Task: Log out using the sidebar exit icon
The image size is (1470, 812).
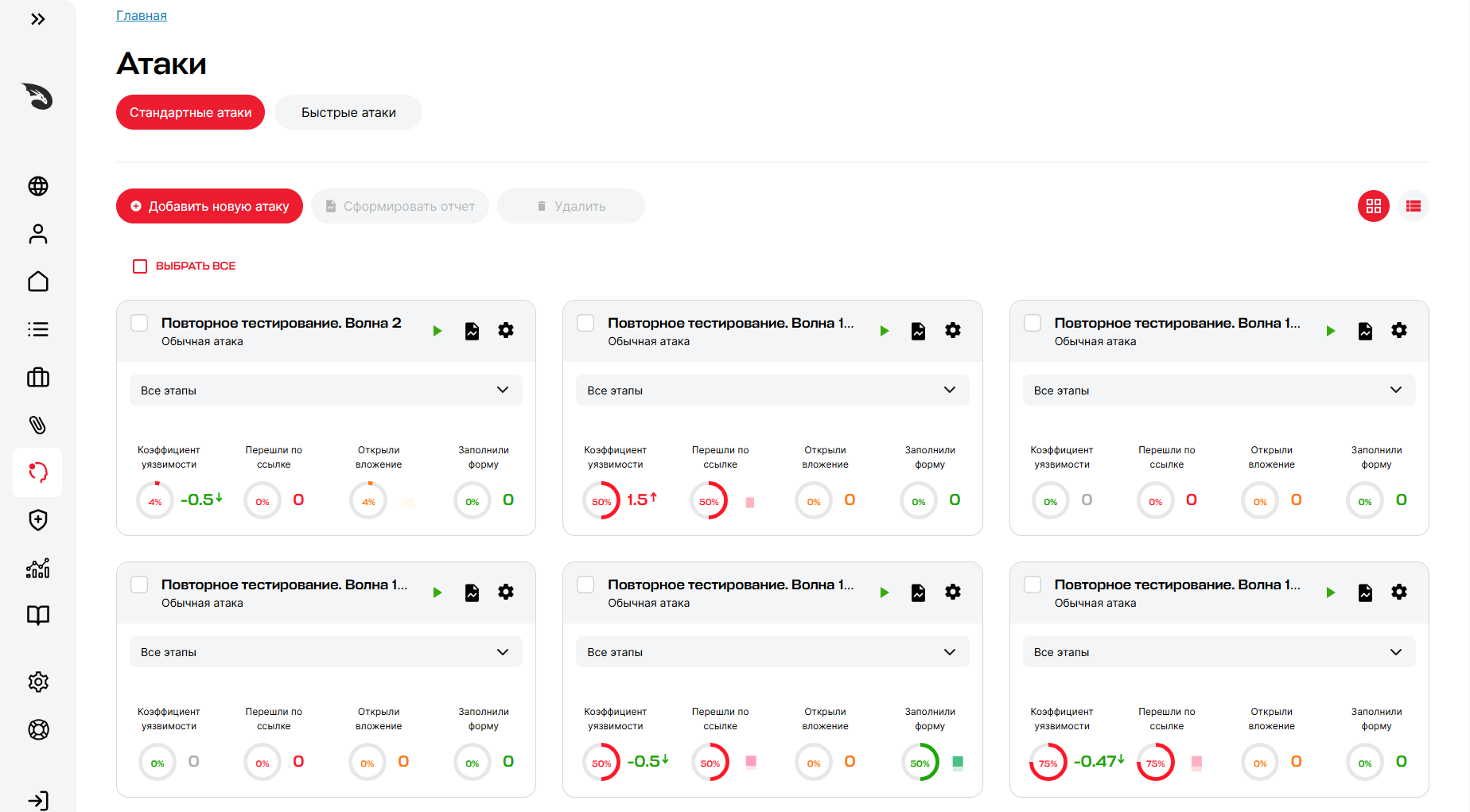Action: coord(38,800)
